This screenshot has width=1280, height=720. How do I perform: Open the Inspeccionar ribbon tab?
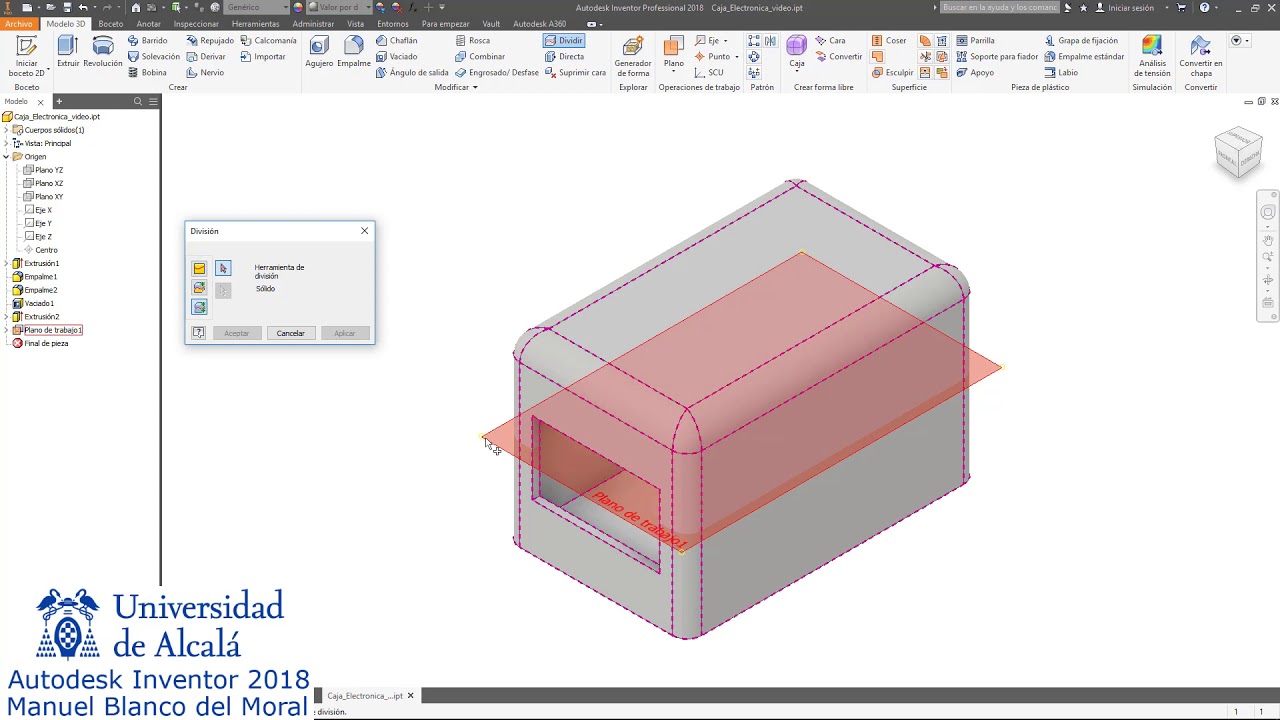[x=196, y=23]
